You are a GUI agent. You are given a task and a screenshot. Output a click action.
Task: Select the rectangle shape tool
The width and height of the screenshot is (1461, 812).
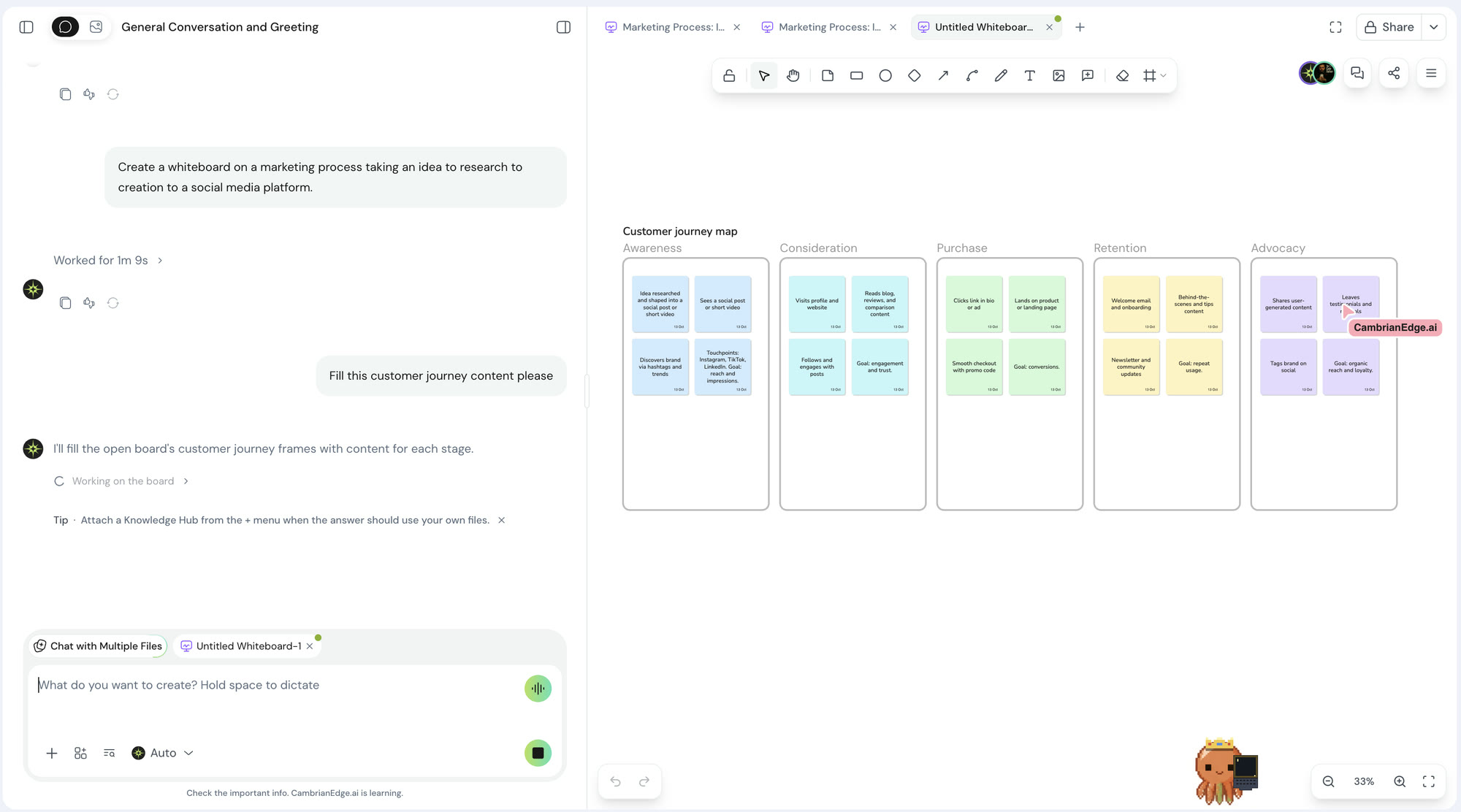point(856,75)
